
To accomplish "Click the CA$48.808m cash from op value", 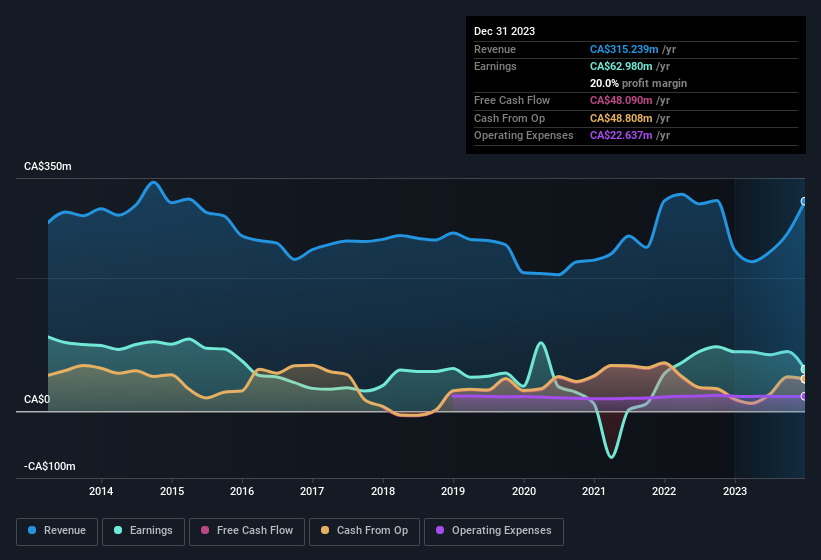I will click(x=621, y=118).
